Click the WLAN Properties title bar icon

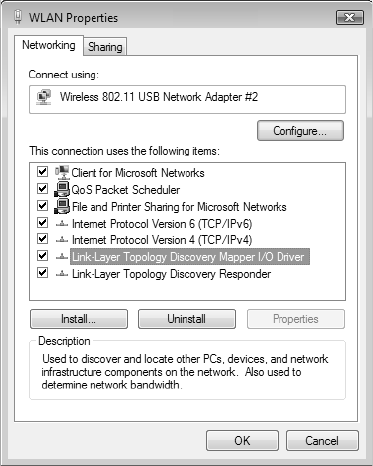click(18, 17)
